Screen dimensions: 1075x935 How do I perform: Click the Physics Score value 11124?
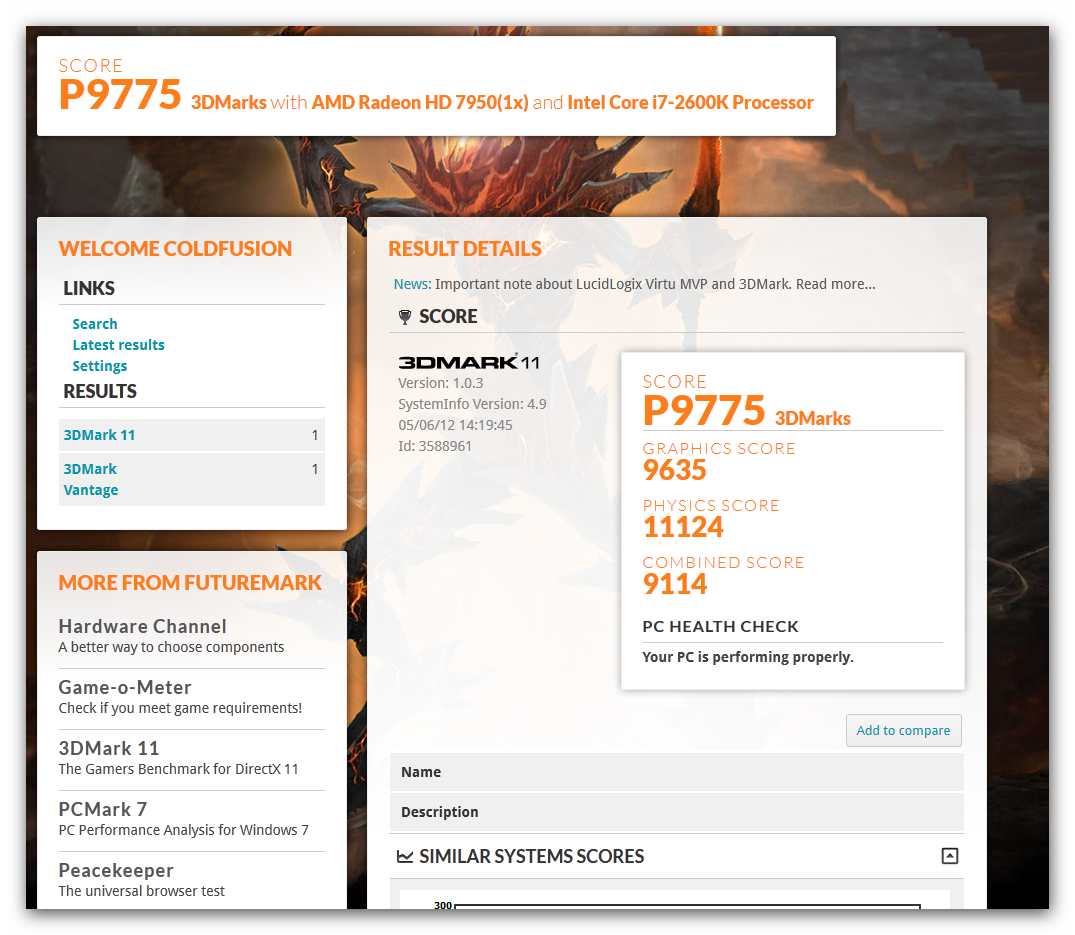pyautogui.click(x=683, y=527)
